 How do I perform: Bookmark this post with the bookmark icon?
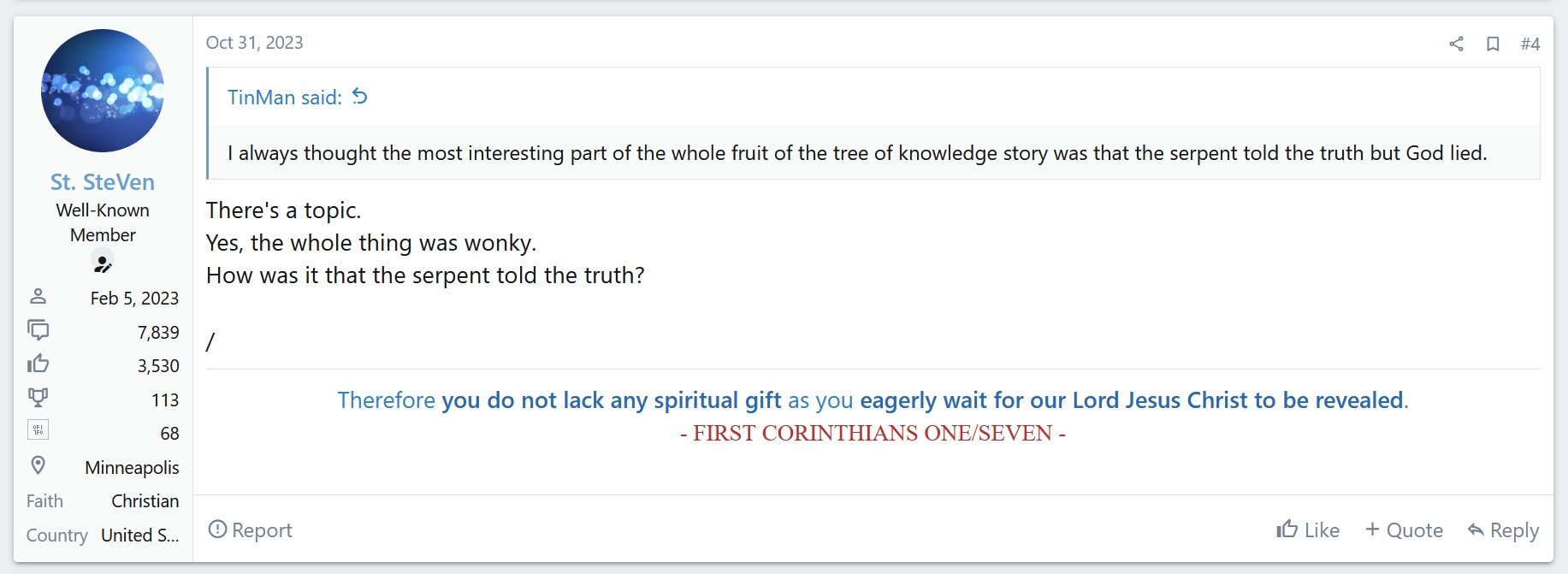click(x=1493, y=44)
